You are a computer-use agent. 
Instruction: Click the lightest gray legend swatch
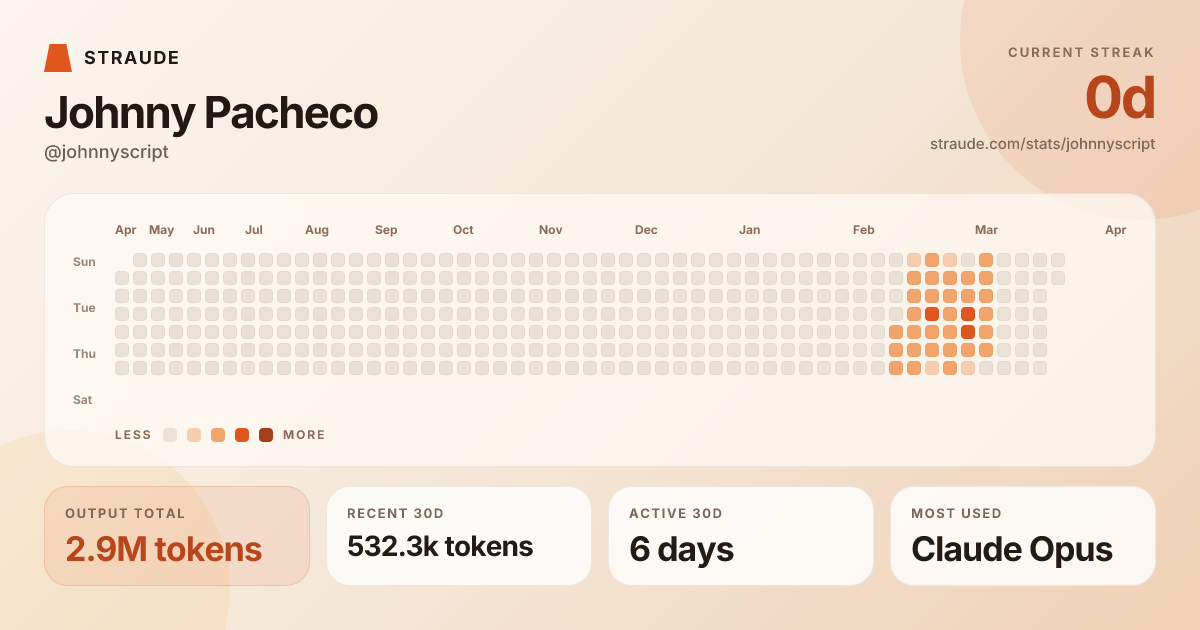point(170,435)
